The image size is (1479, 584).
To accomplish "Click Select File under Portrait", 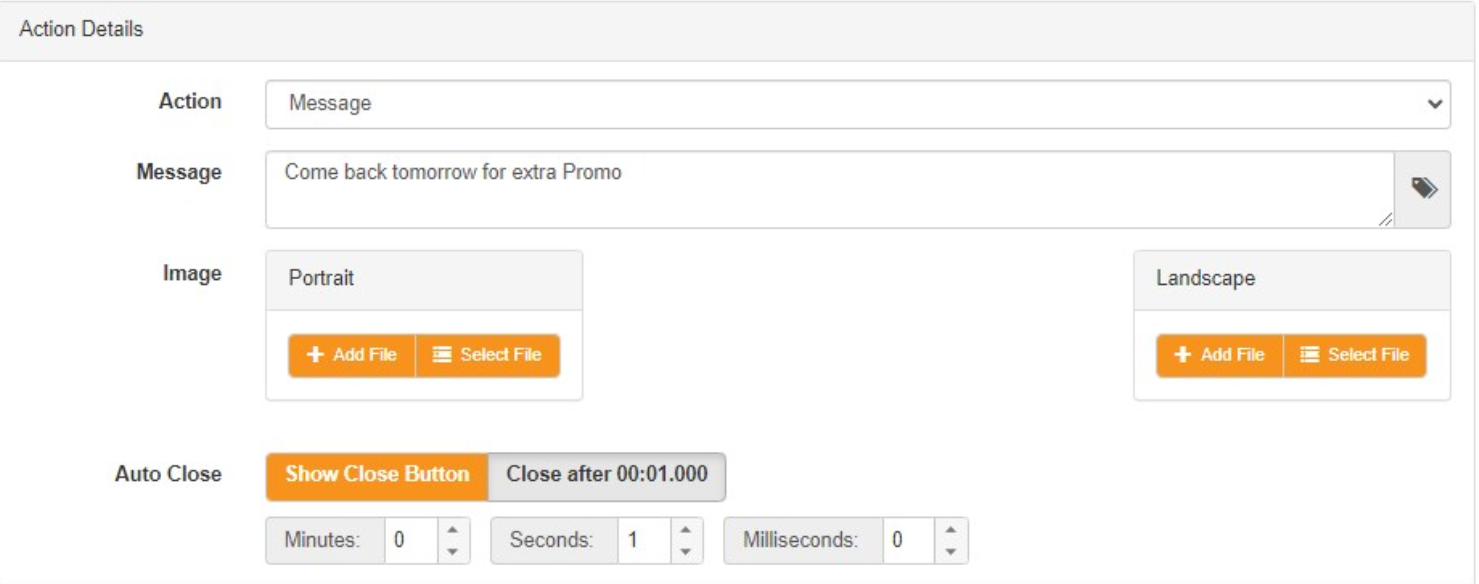I will [488, 355].
